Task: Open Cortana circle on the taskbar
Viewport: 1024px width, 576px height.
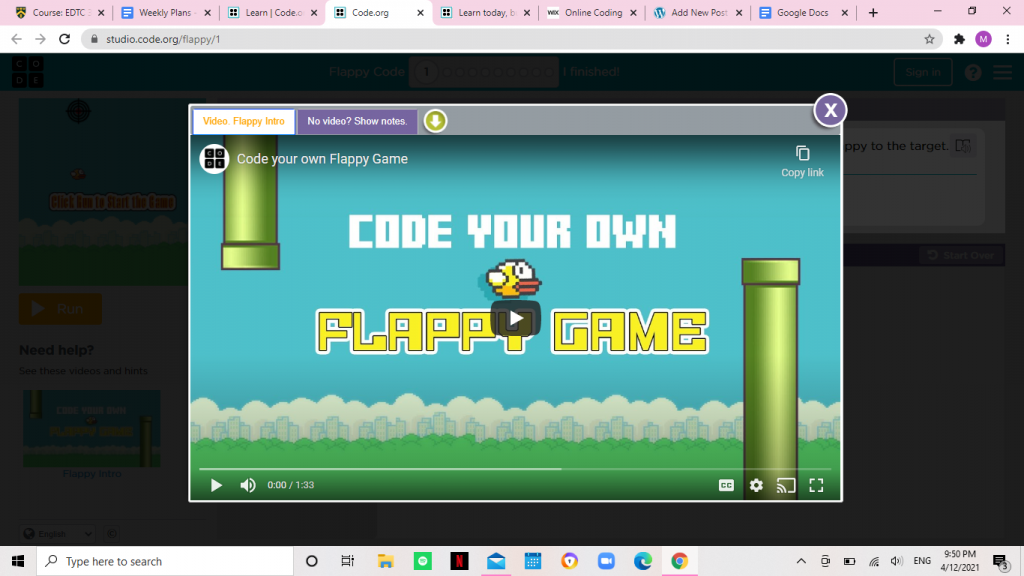Action: (x=312, y=561)
